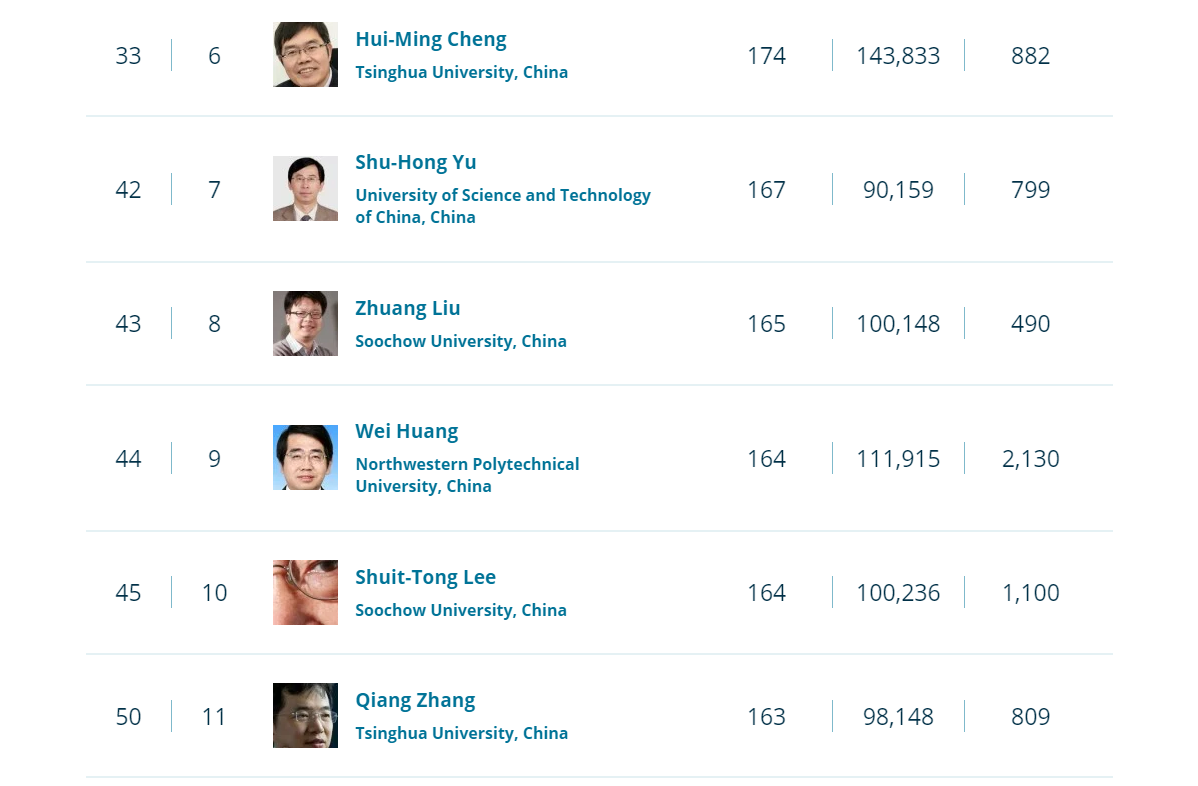The height and width of the screenshot is (786, 1198).
Task: Click Zhuang Liu's profile photo
Action: [306, 323]
